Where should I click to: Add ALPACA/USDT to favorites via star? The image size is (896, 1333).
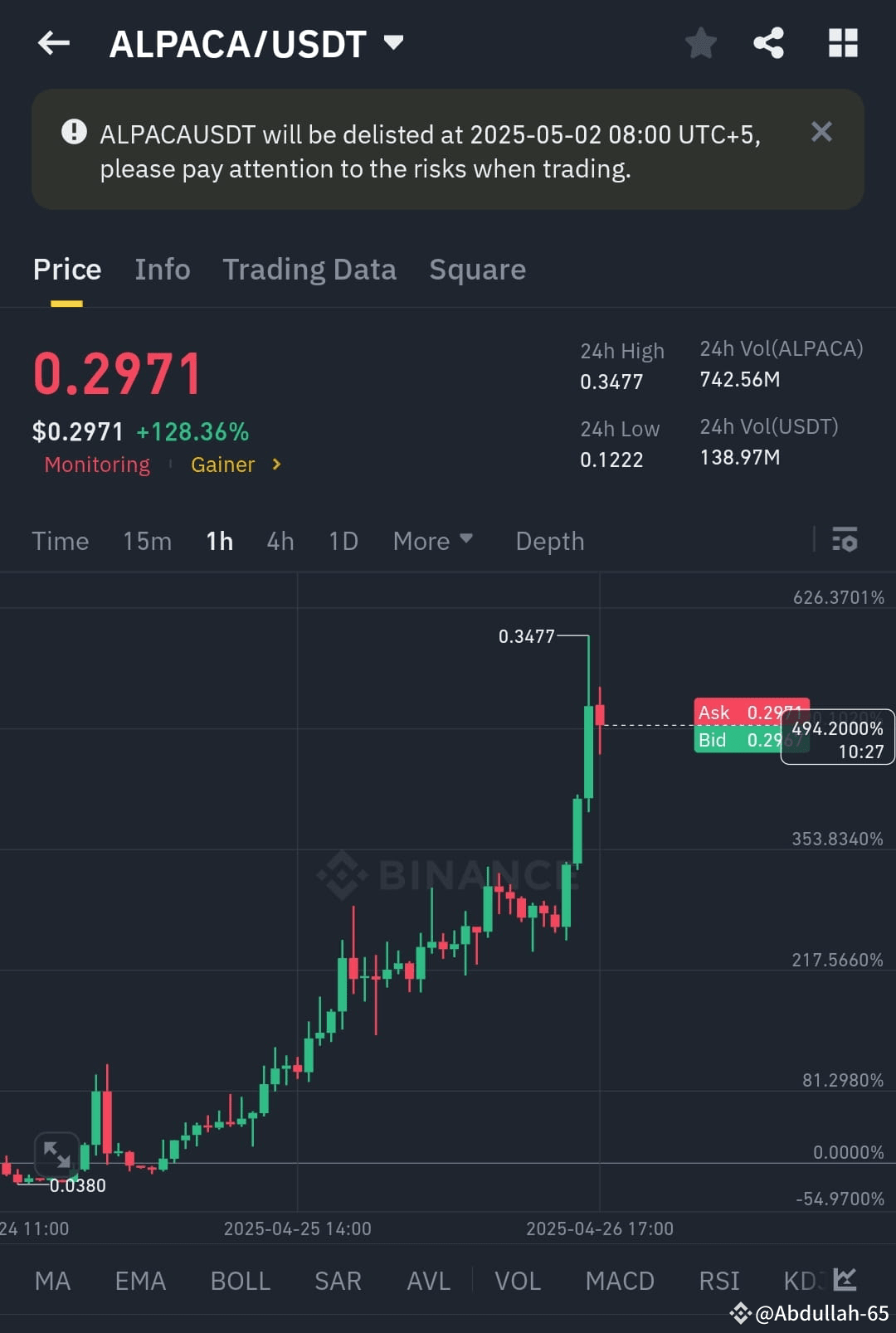(x=701, y=43)
